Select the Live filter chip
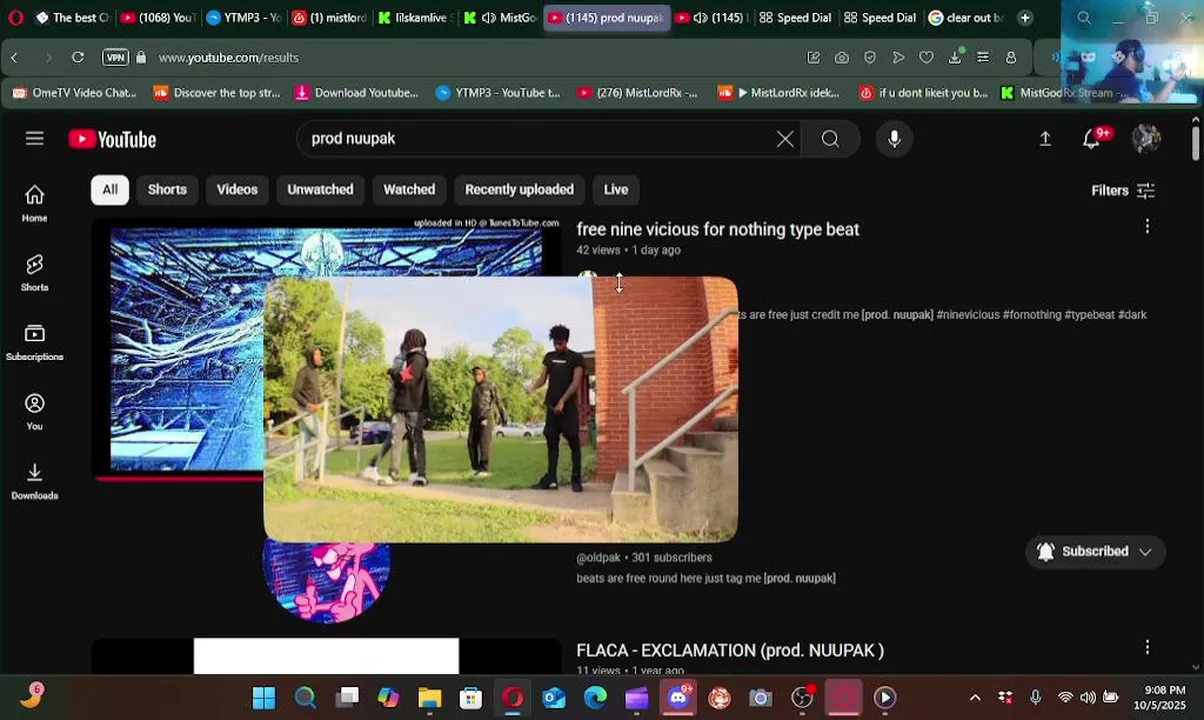The height and width of the screenshot is (720, 1204). point(616,189)
